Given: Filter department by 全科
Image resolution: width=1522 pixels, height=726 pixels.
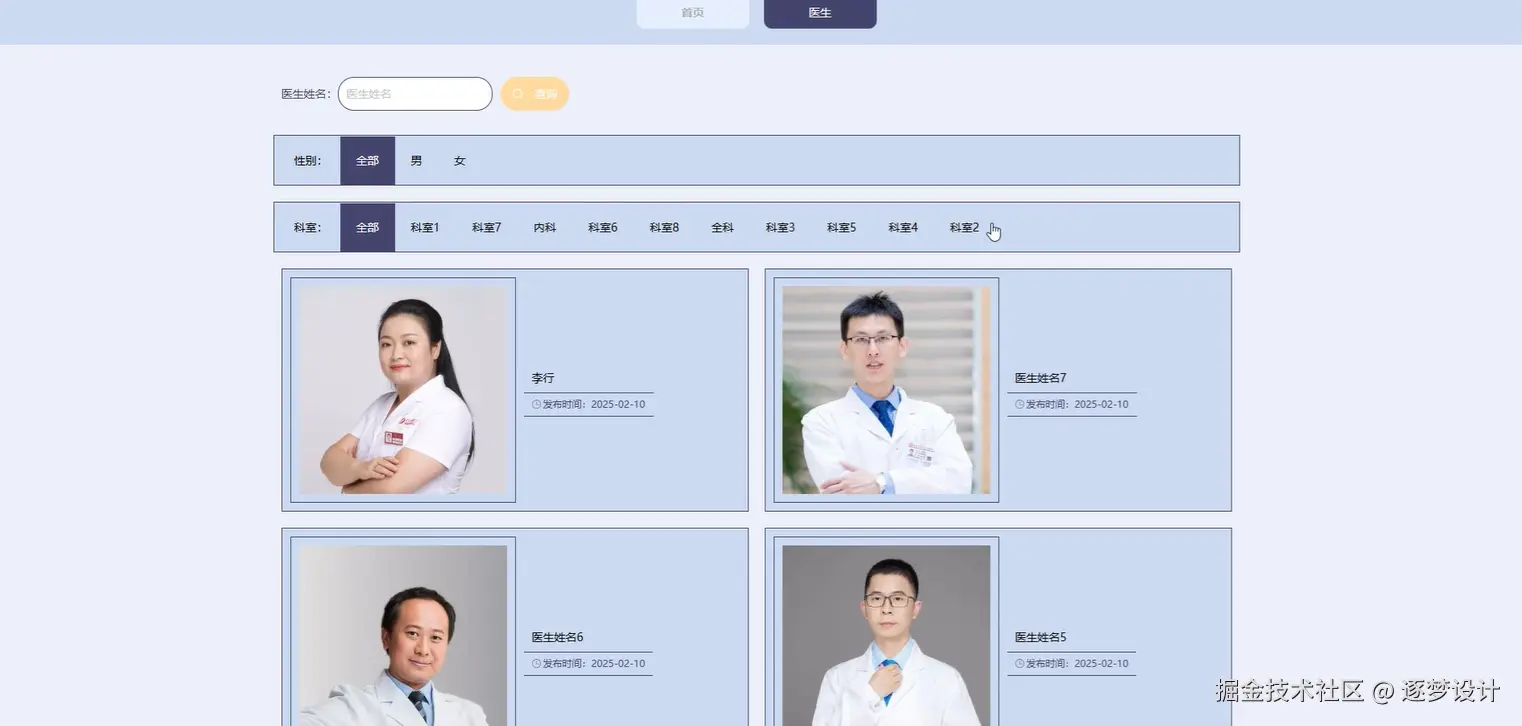Looking at the screenshot, I should [x=722, y=228].
